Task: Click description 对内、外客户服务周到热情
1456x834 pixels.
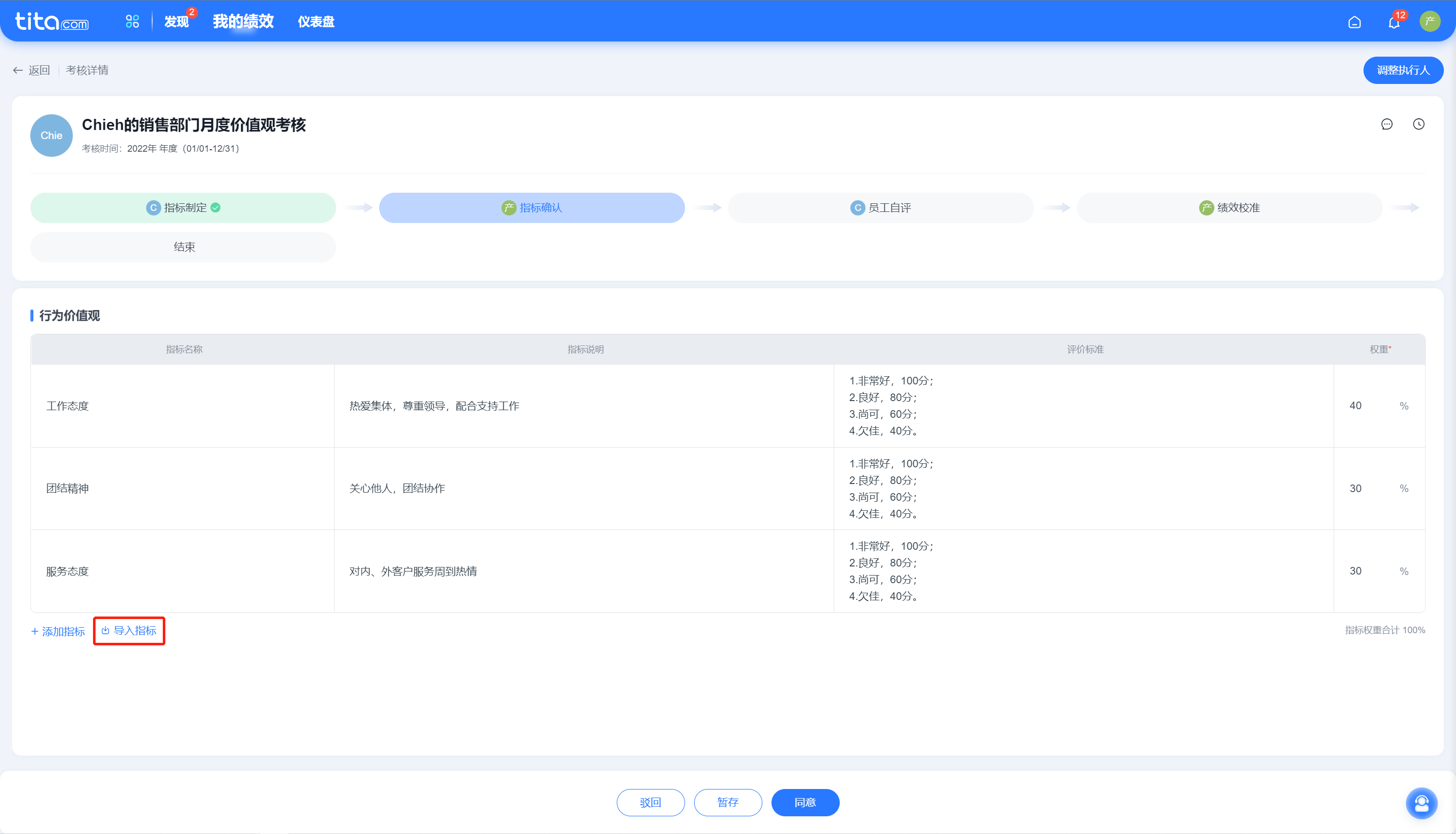Action: tap(413, 572)
